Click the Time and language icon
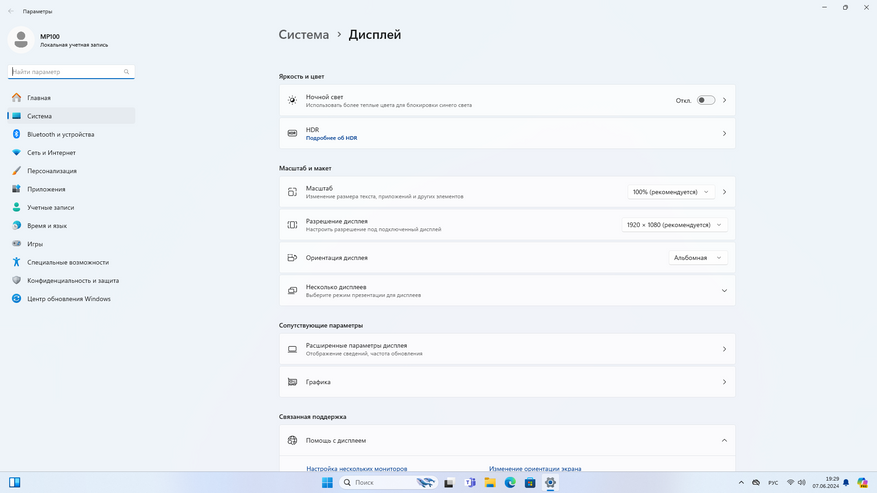Viewport: 877px width, 493px height. (x=16, y=226)
